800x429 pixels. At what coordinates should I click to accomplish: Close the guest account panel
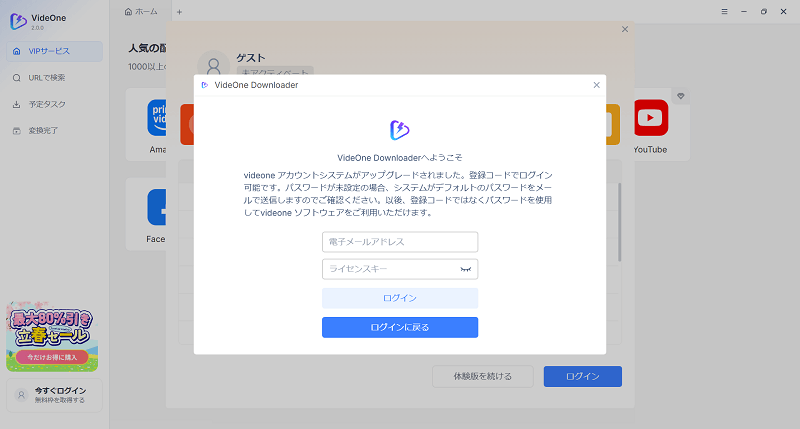[625, 29]
